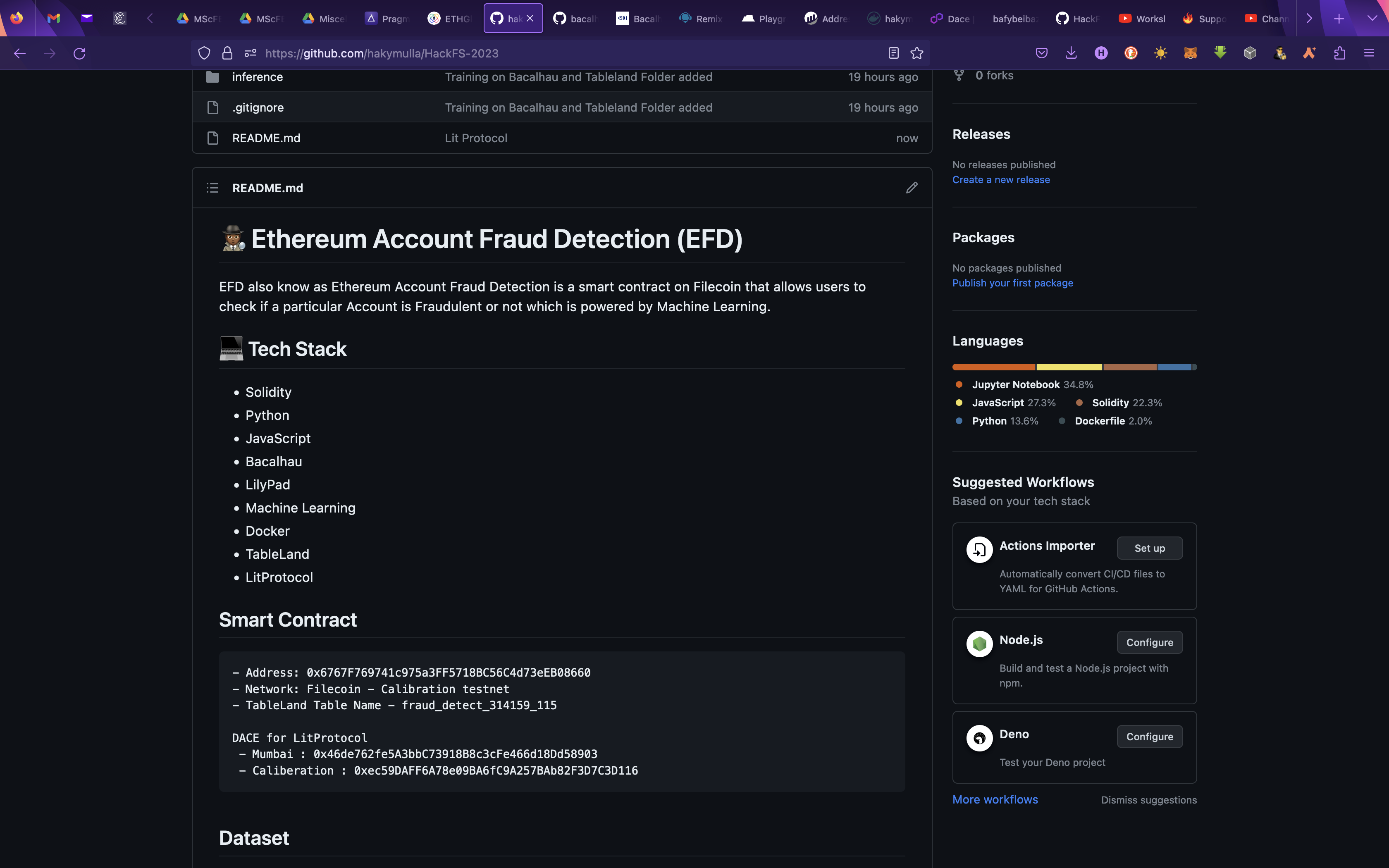Switch to the Pragma tab
The width and height of the screenshot is (1389, 868).
(388, 18)
